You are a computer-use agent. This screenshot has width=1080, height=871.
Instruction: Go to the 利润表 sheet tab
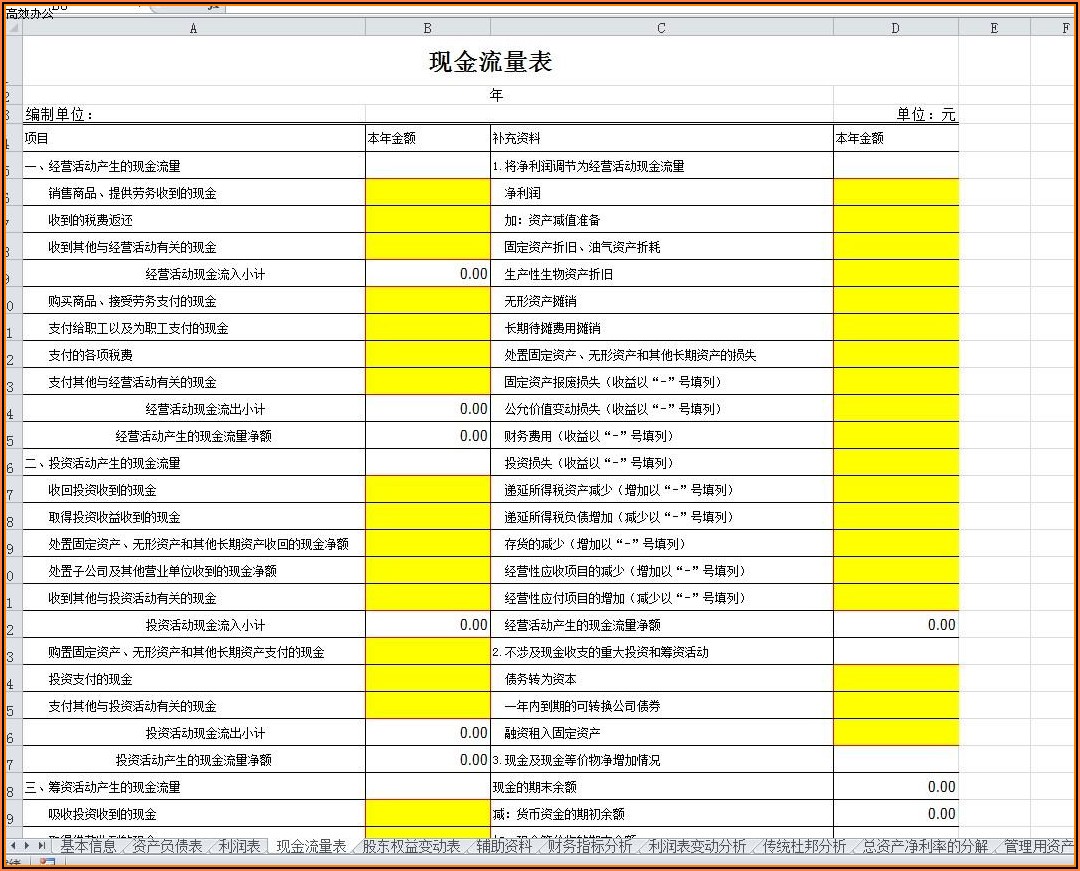[239, 847]
